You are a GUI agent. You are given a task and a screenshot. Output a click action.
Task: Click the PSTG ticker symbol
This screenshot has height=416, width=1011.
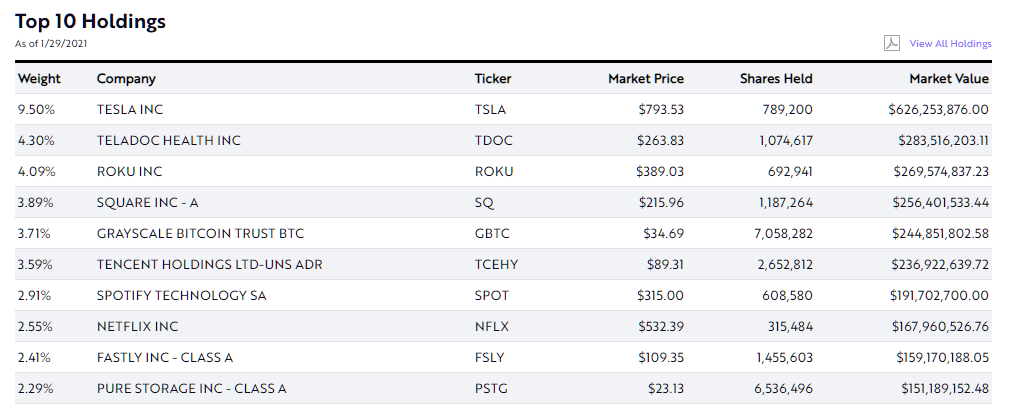tap(491, 389)
